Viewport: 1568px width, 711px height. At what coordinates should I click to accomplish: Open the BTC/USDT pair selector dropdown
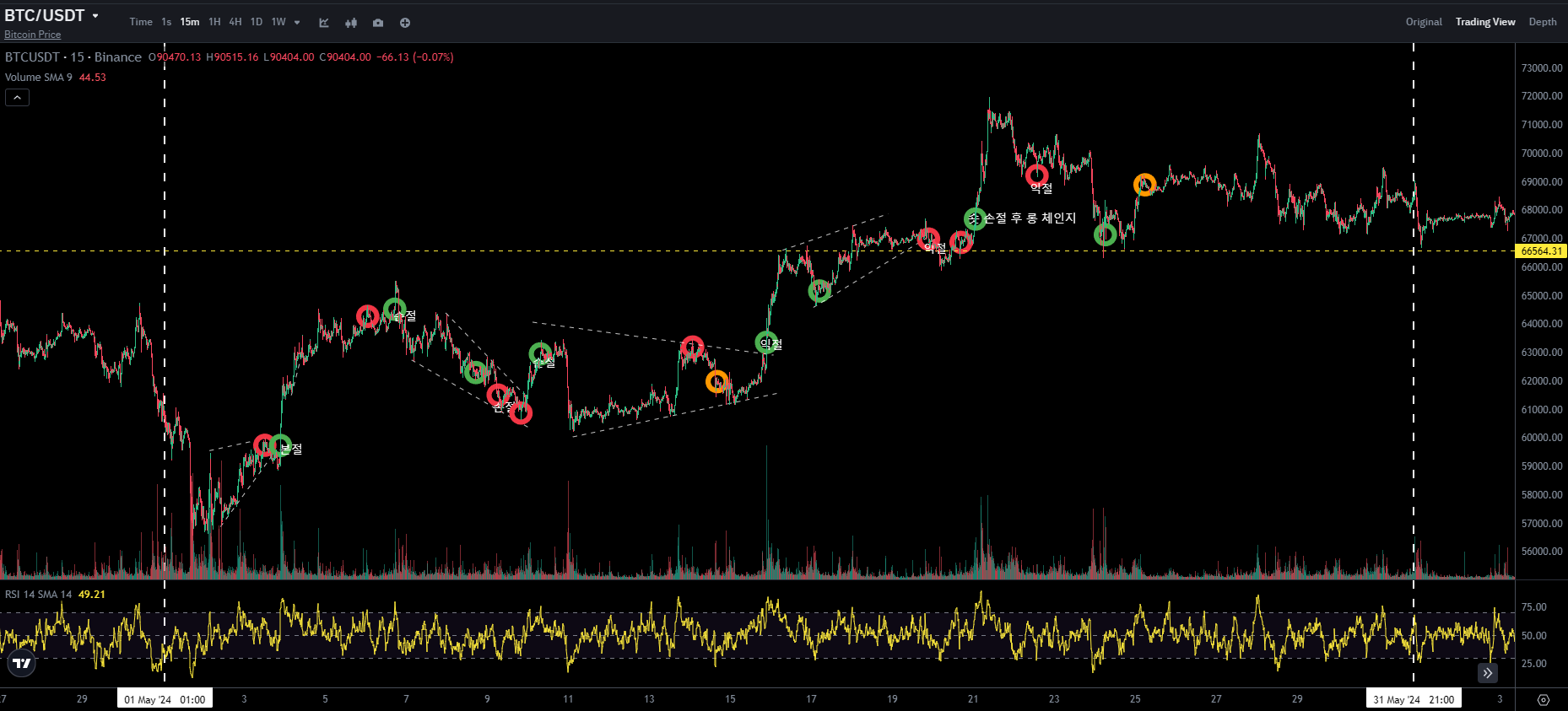(51, 15)
